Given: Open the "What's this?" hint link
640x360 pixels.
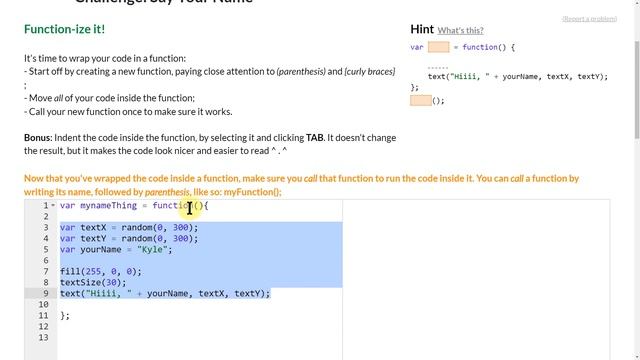Looking at the screenshot, I should pos(460,30).
